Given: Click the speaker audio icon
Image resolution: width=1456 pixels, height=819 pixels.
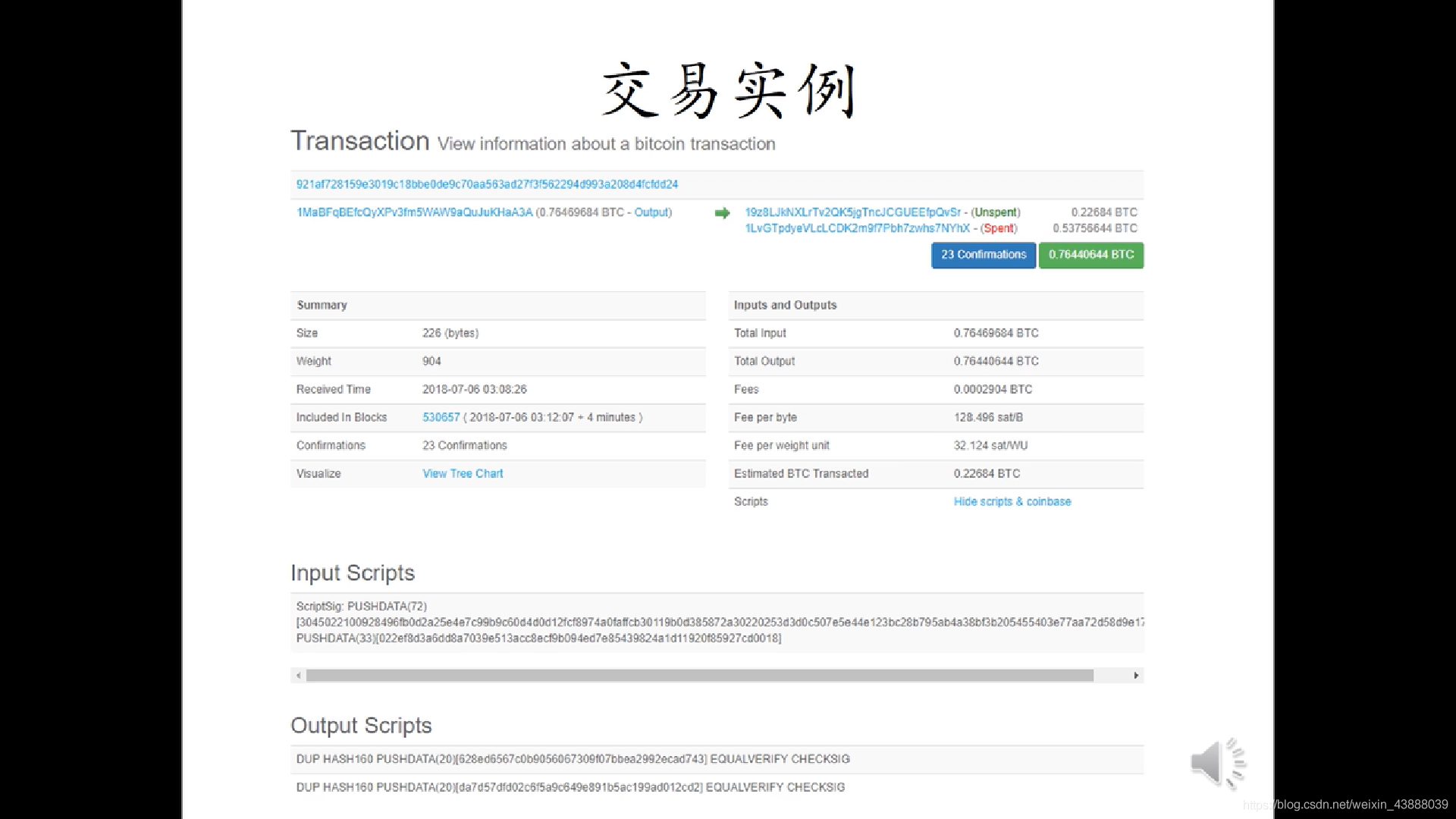Looking at the screenshot, I should point(1218,763).
